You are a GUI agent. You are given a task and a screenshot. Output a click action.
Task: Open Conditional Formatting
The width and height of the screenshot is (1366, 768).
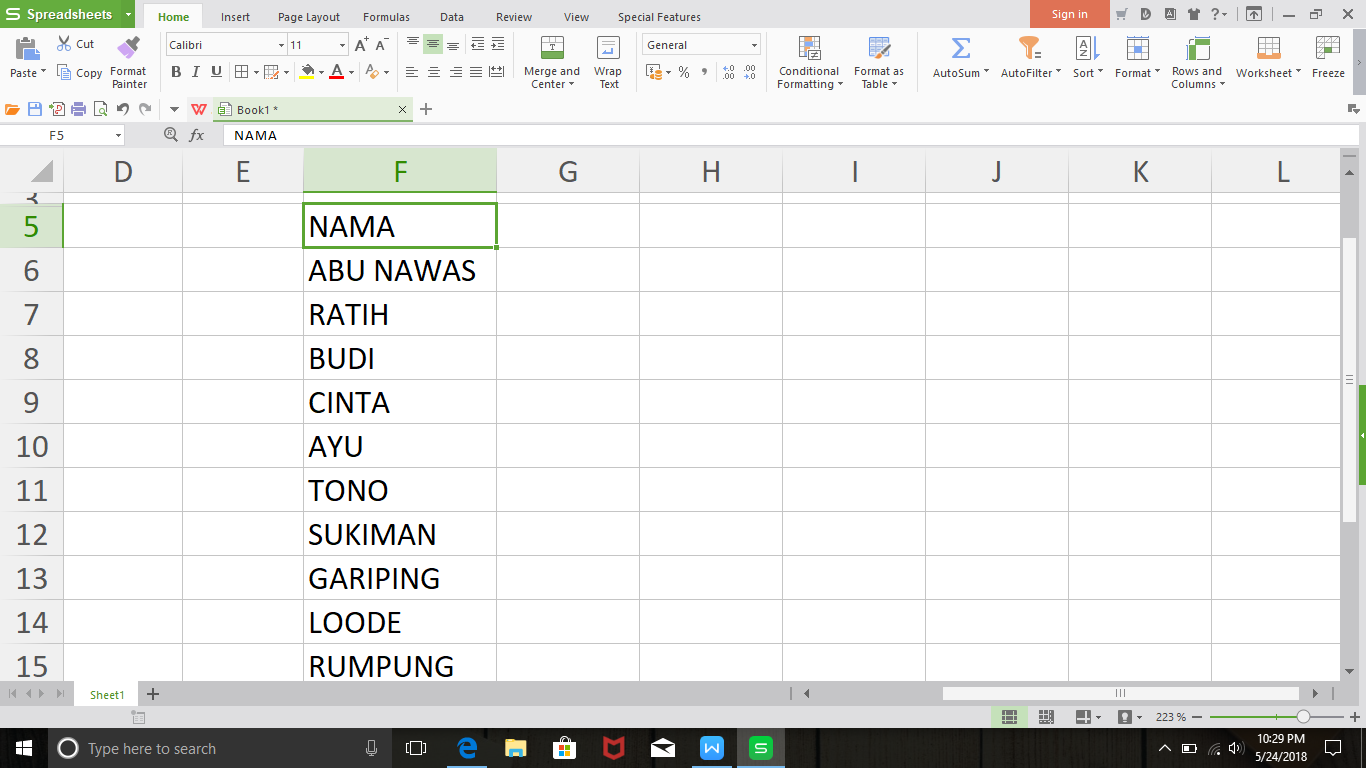coord(808,62)
